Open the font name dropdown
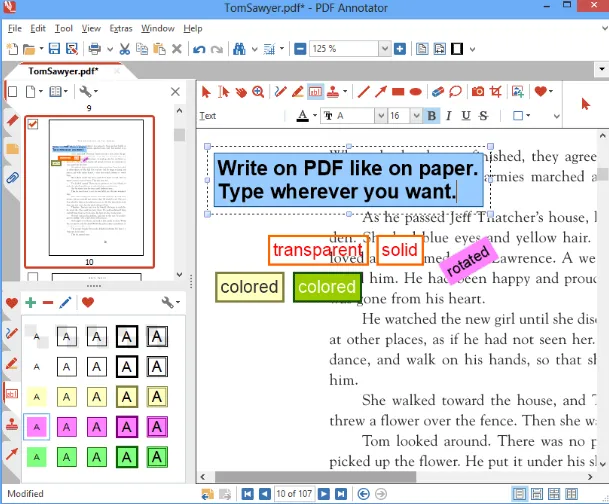The height and width of the screenshot is (504, 609). coord(381,116)
